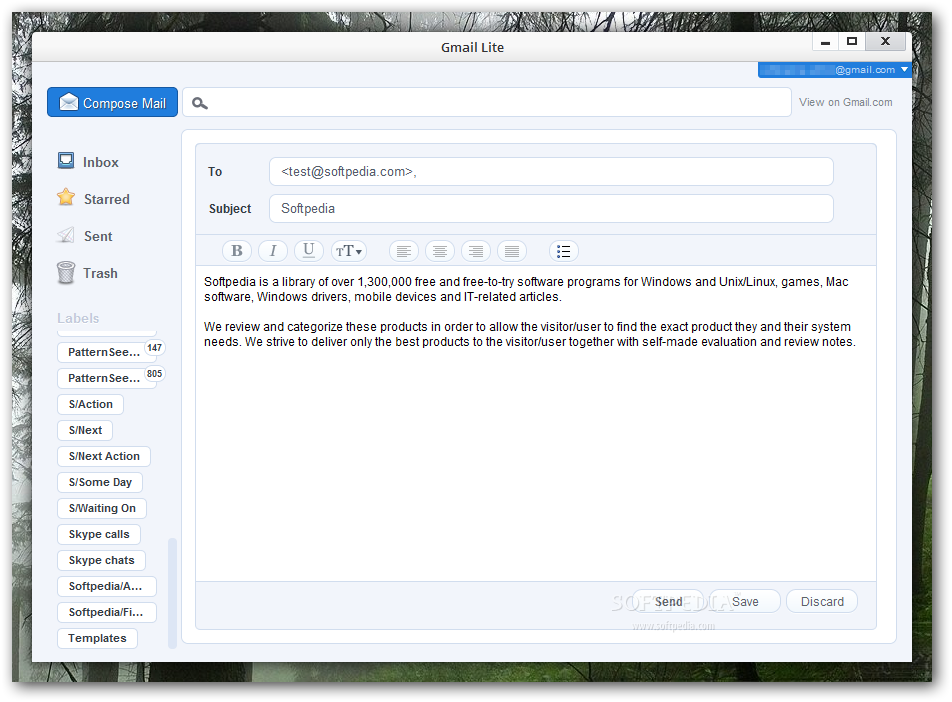Image resolution: width=952 pixels, height=702 pixels.
Task: Select the S/Some Day label
Action: pyautogui.click(x=100, y=482)
